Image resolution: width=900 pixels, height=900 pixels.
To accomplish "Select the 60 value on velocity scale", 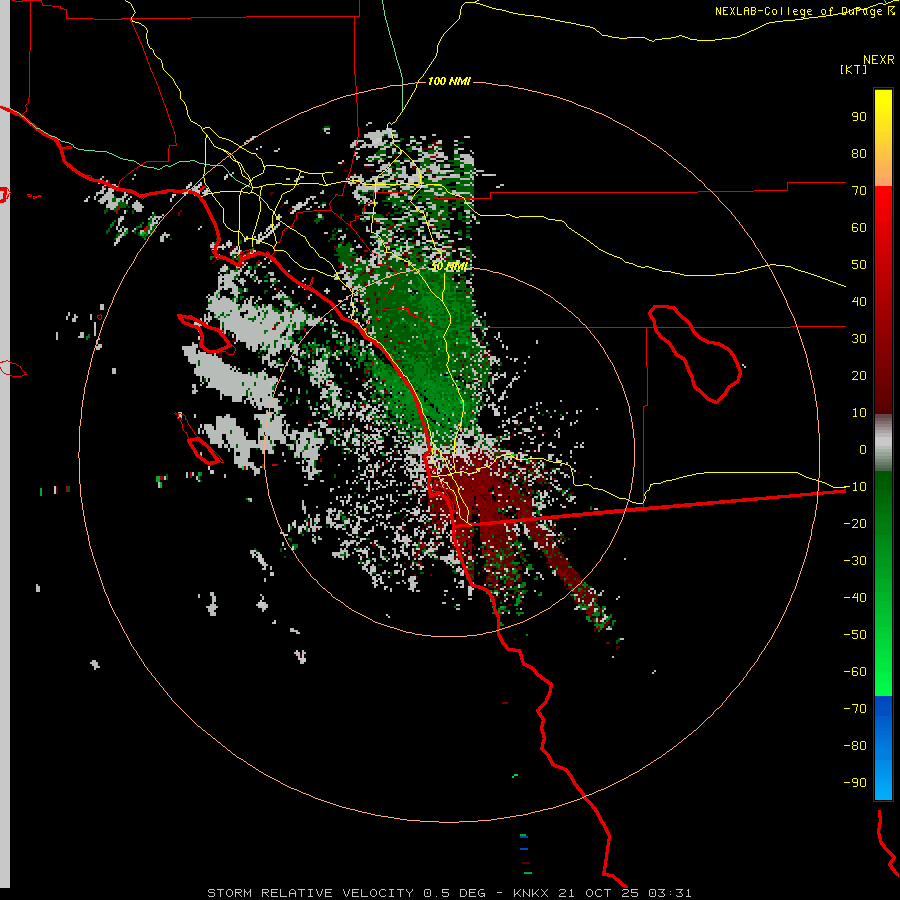I will tap(859, 227).
